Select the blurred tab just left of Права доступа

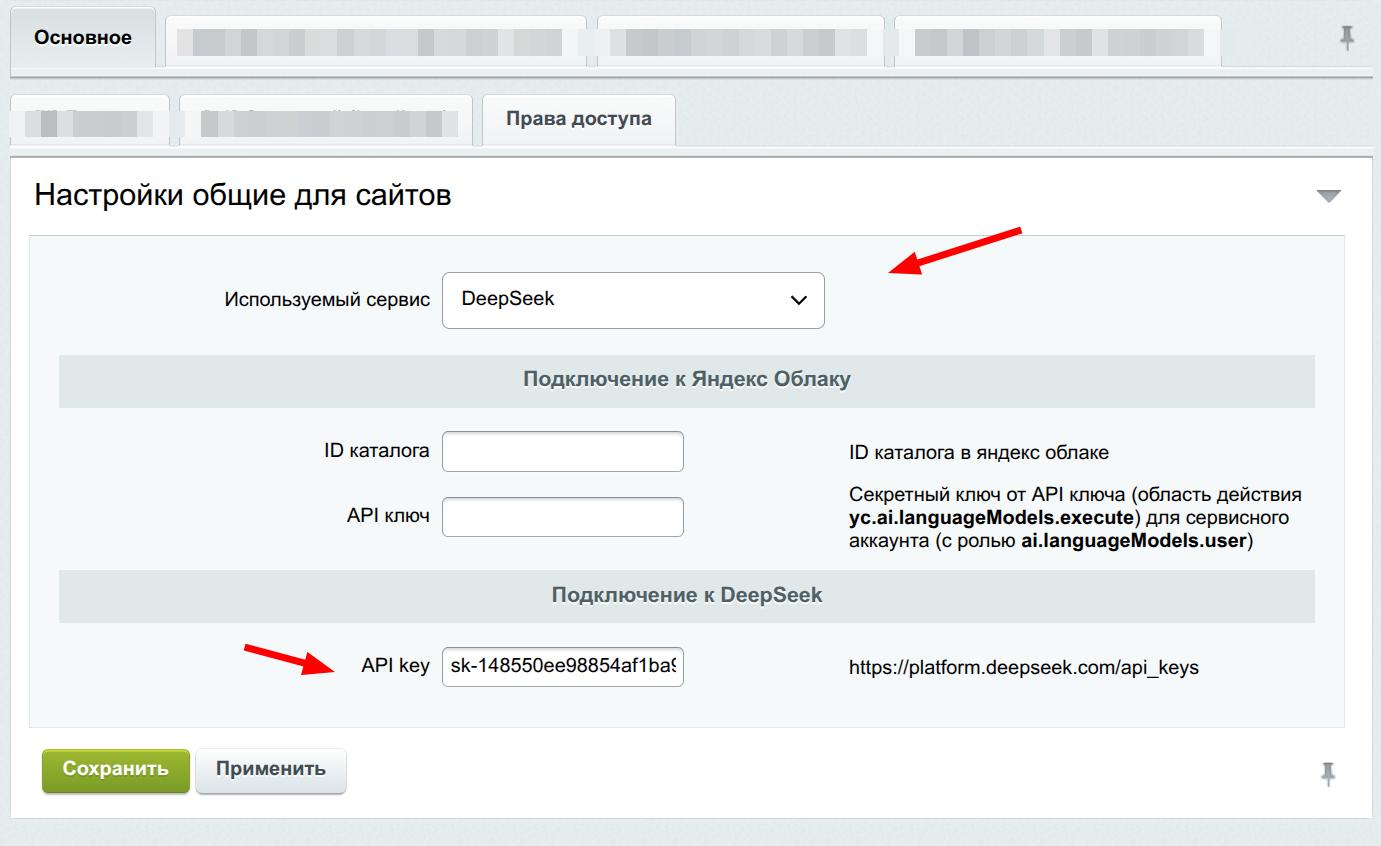(x=325, y=121)
